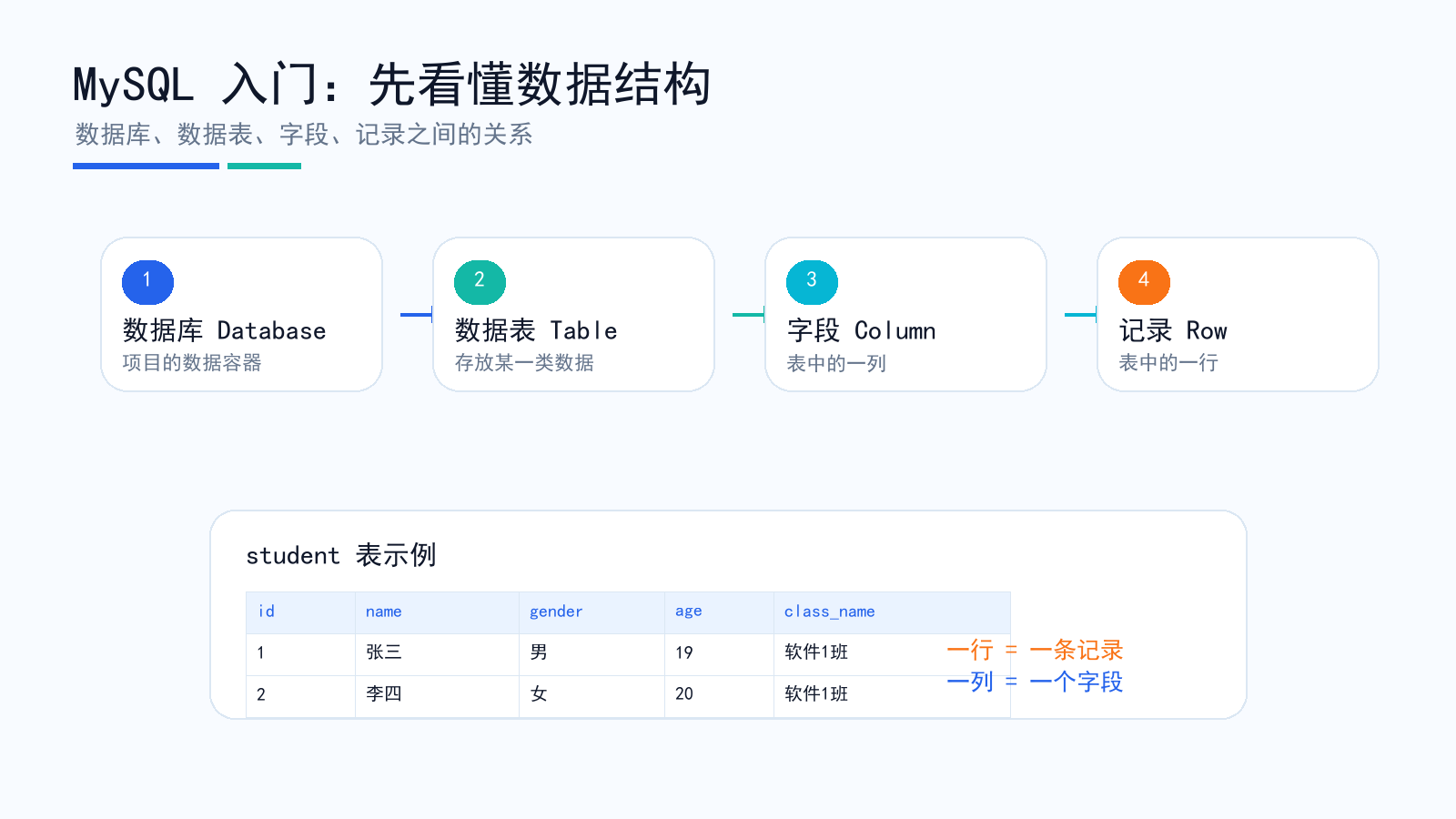Click the cyan number 3 badge
Image resolution: width=1456 pixels, height=819 pixels.
click(812, 282)
